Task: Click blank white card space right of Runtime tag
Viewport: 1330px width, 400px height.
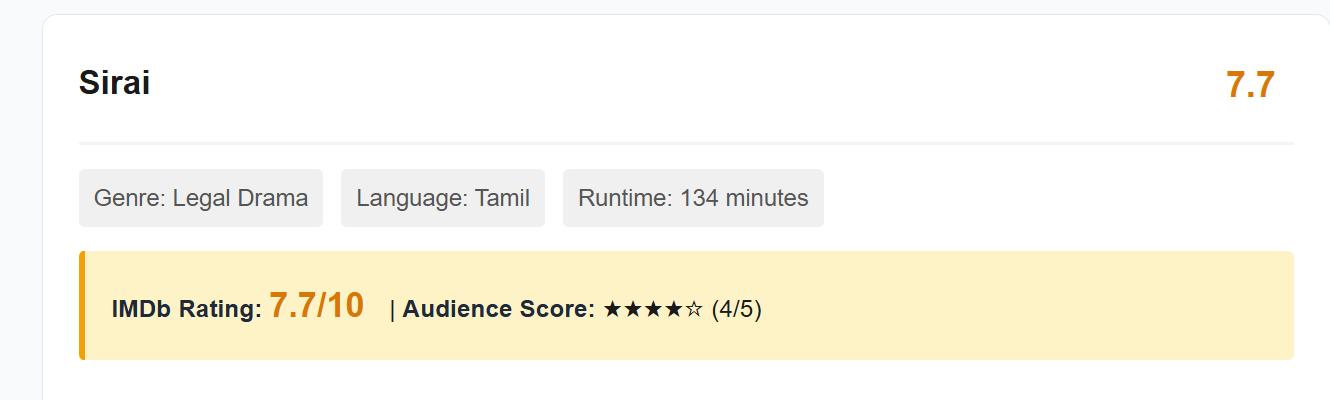Action: (x=1050, y=198)
